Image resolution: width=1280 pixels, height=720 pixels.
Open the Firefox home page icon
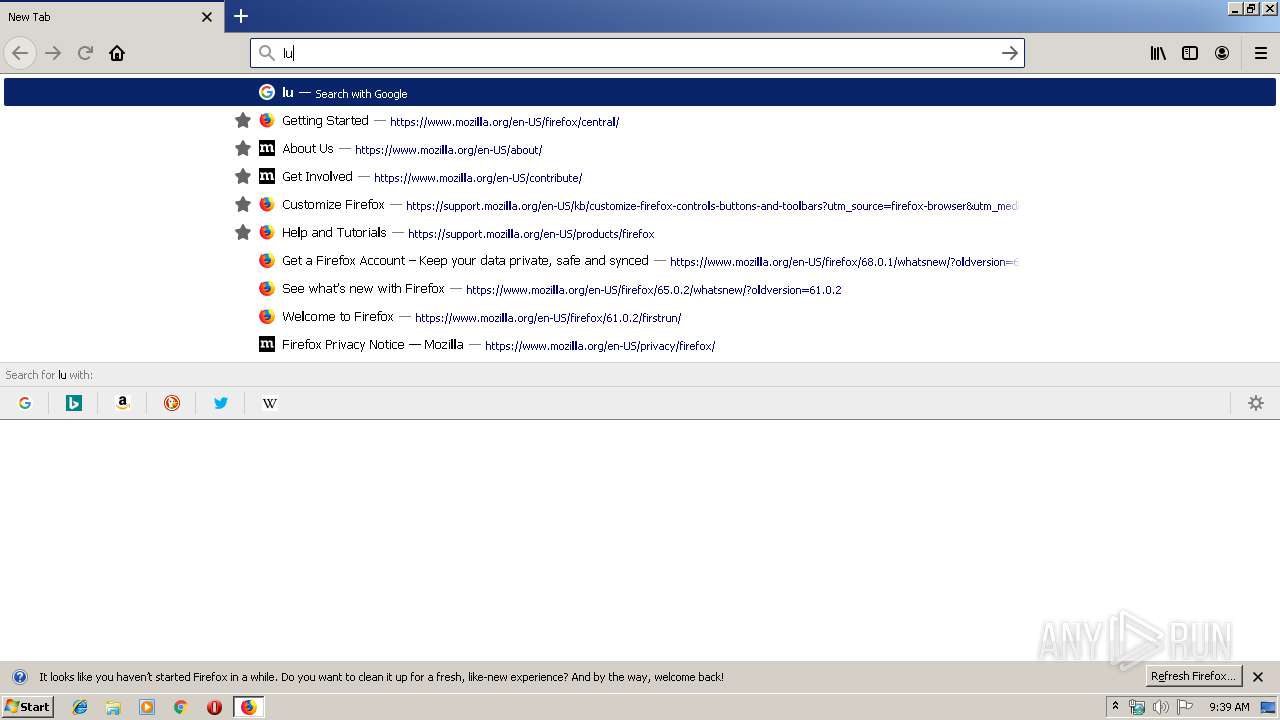[117, 53]
